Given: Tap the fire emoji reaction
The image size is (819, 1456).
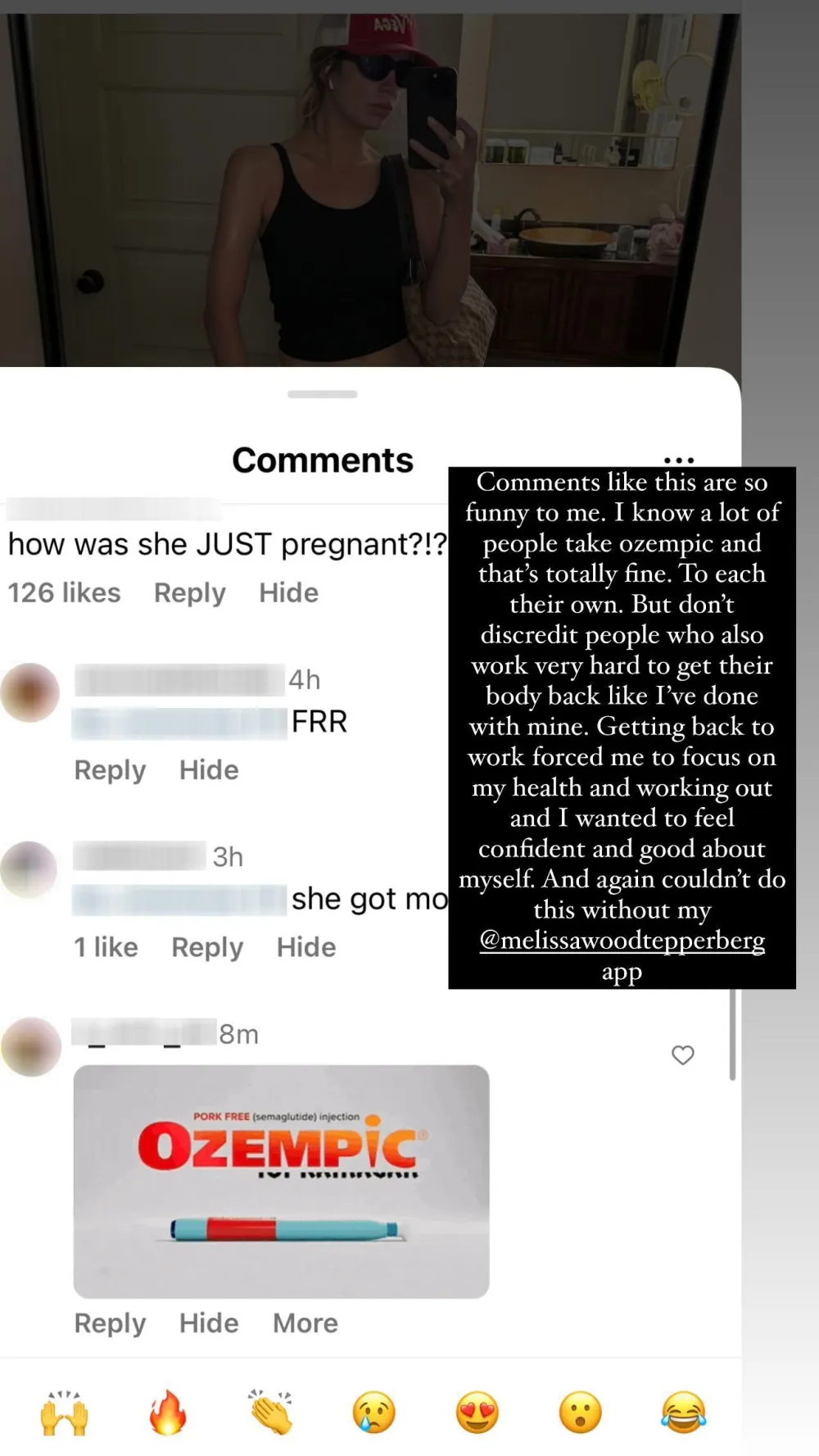Looking at the screenshot, I should coord(168,1413).
